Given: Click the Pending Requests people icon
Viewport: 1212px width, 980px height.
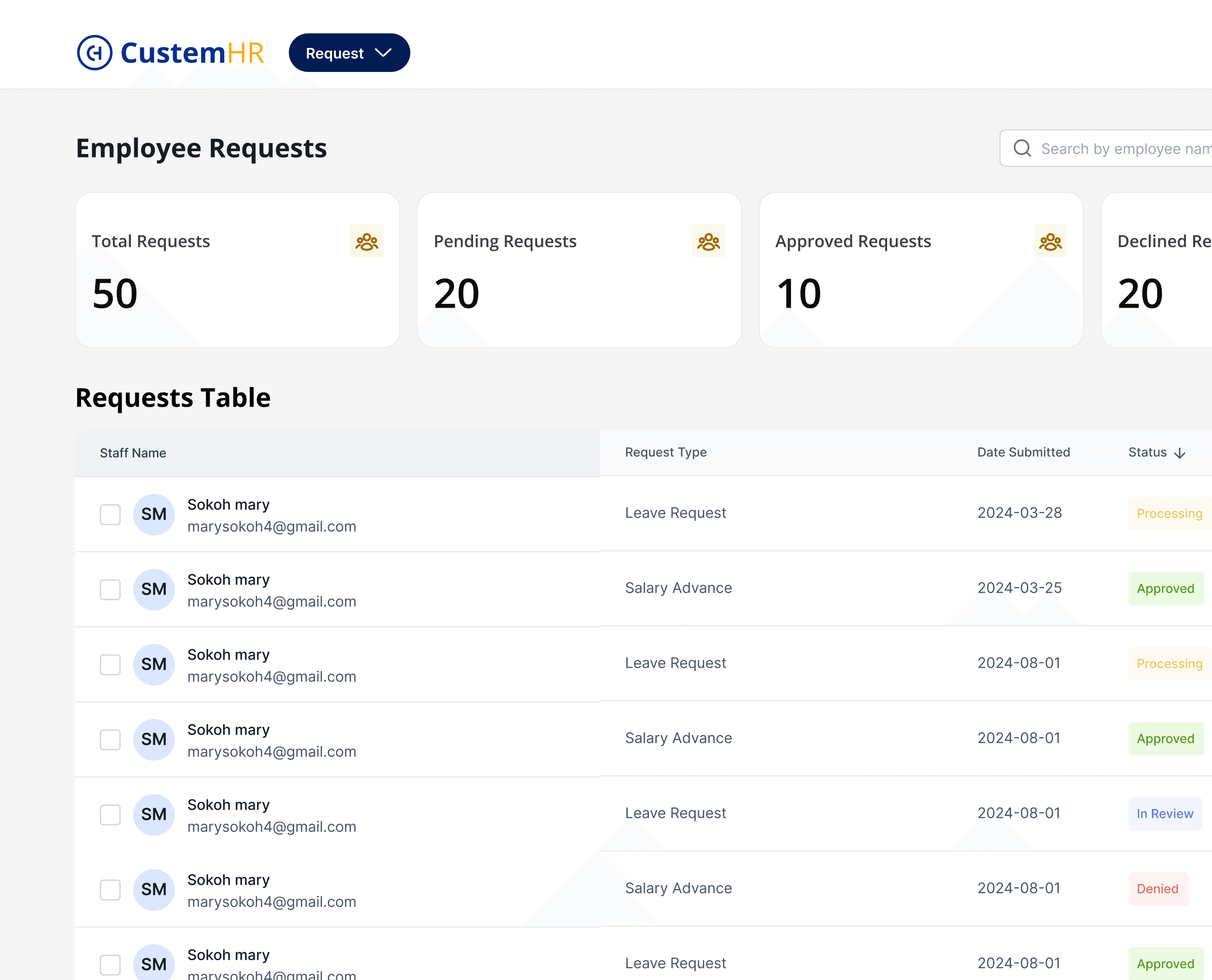Looking at the screenshot, I should 708,241.
